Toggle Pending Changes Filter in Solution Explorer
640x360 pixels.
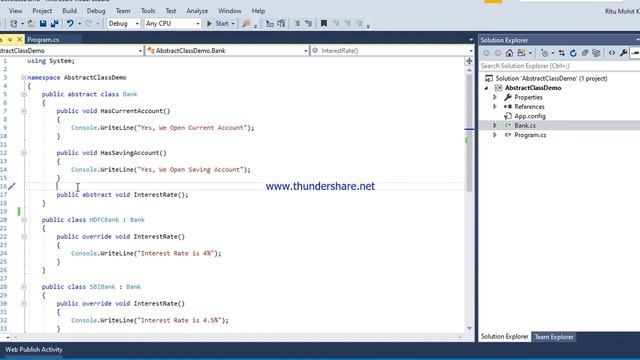(x=544, y=53)
